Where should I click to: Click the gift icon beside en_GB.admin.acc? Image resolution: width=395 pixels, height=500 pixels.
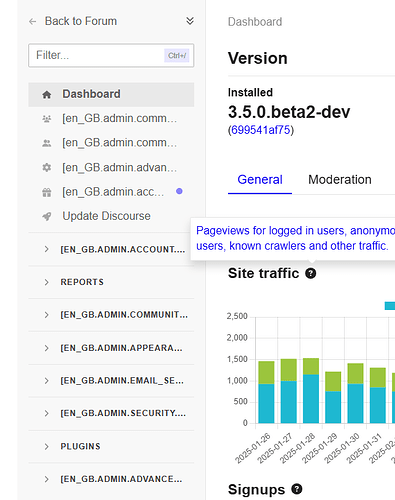coord(47,192)
